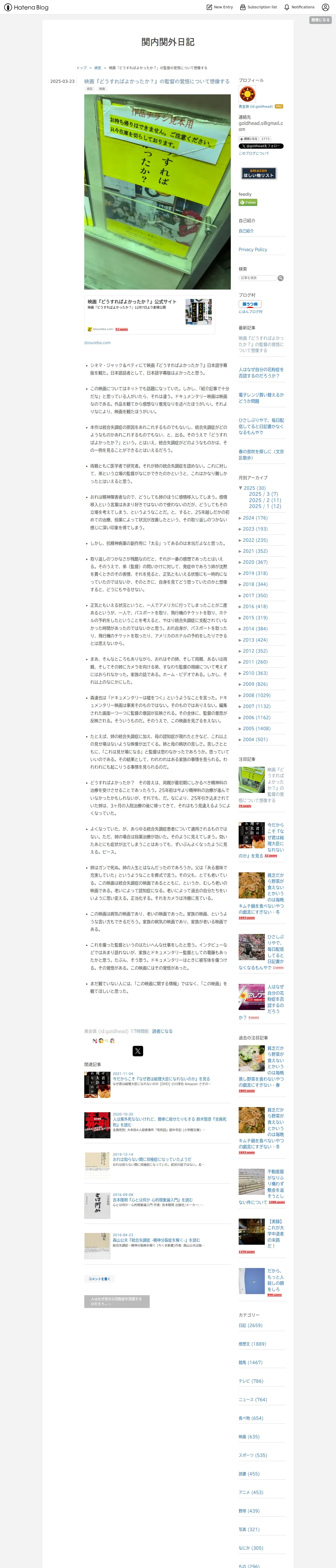Open the 食べ物 (654) category
The image size is (336, 1568).
point(251,1418)
